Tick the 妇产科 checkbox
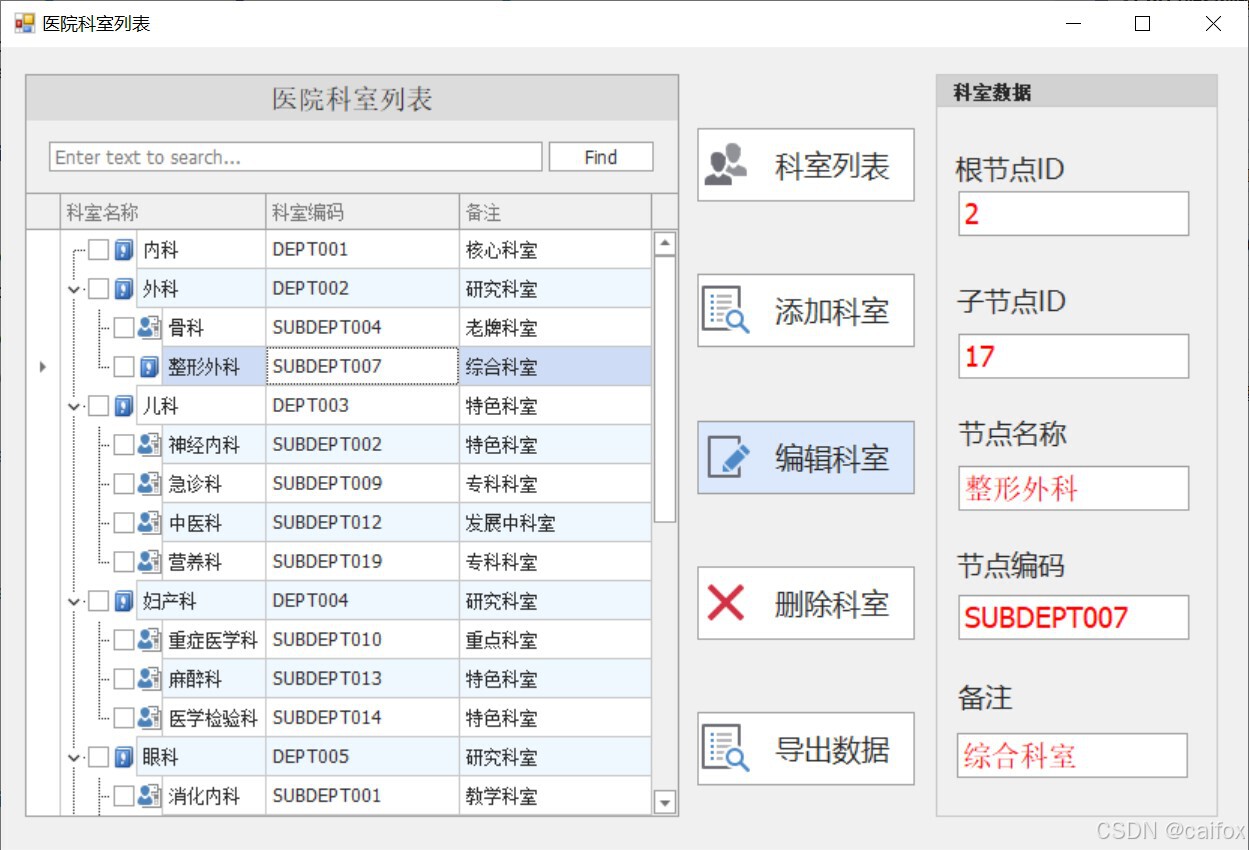 point(98,601)
